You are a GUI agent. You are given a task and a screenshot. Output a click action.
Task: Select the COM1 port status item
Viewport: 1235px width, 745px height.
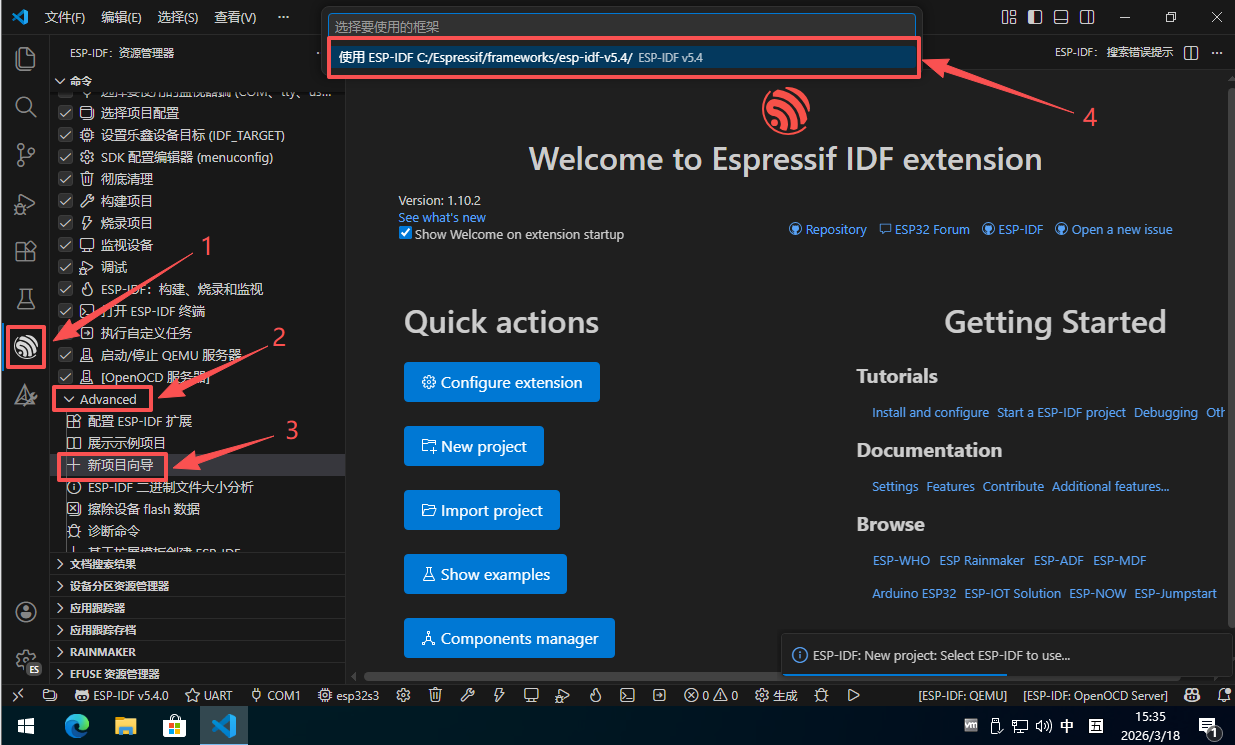click(276, 695)
